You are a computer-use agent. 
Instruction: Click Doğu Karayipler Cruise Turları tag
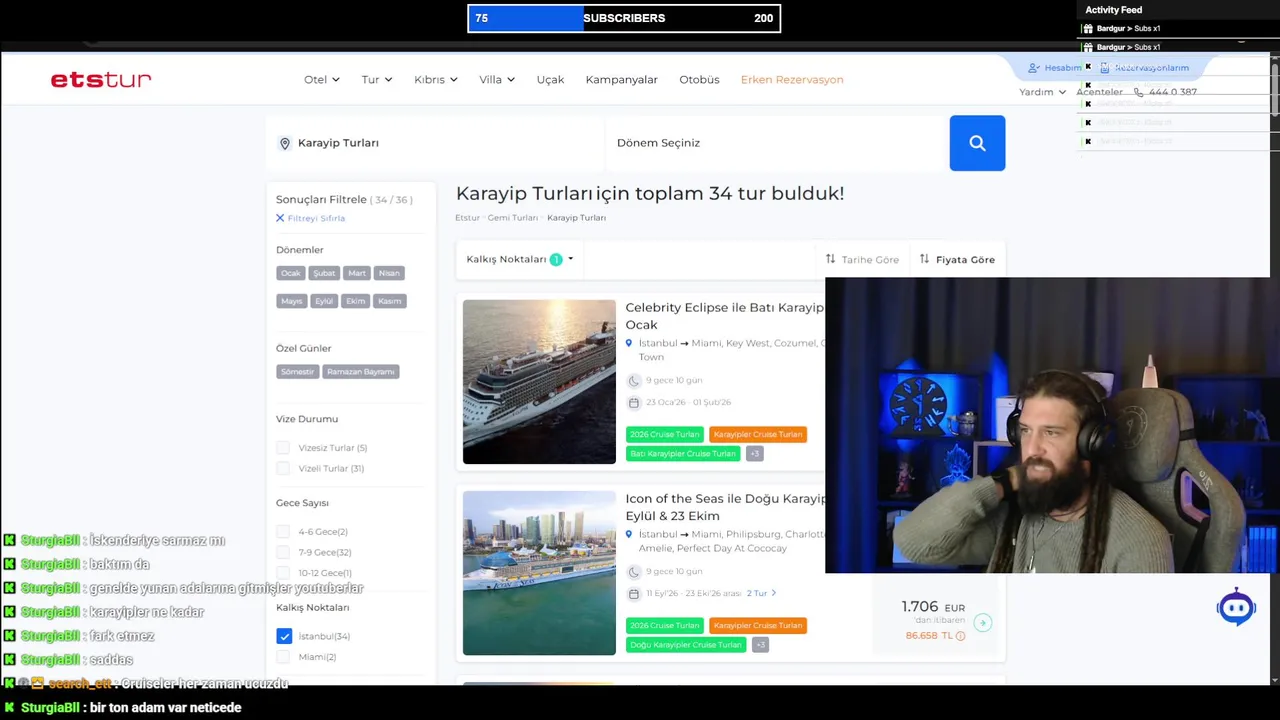click(686, 645)
